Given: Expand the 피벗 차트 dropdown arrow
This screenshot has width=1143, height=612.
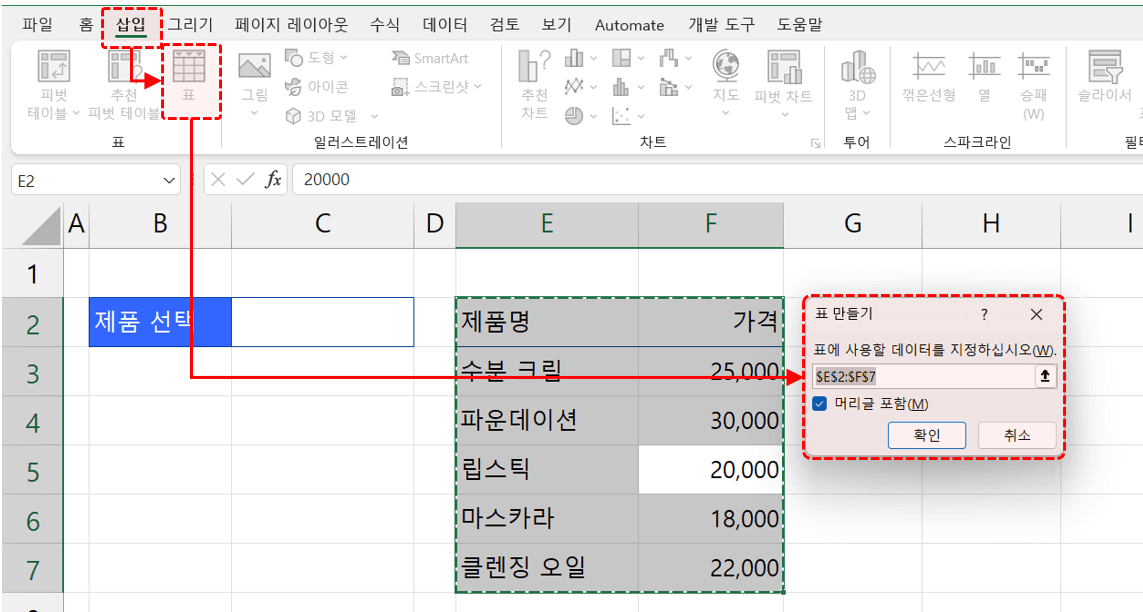Looking at the screenshot, I should coord(784,114).
